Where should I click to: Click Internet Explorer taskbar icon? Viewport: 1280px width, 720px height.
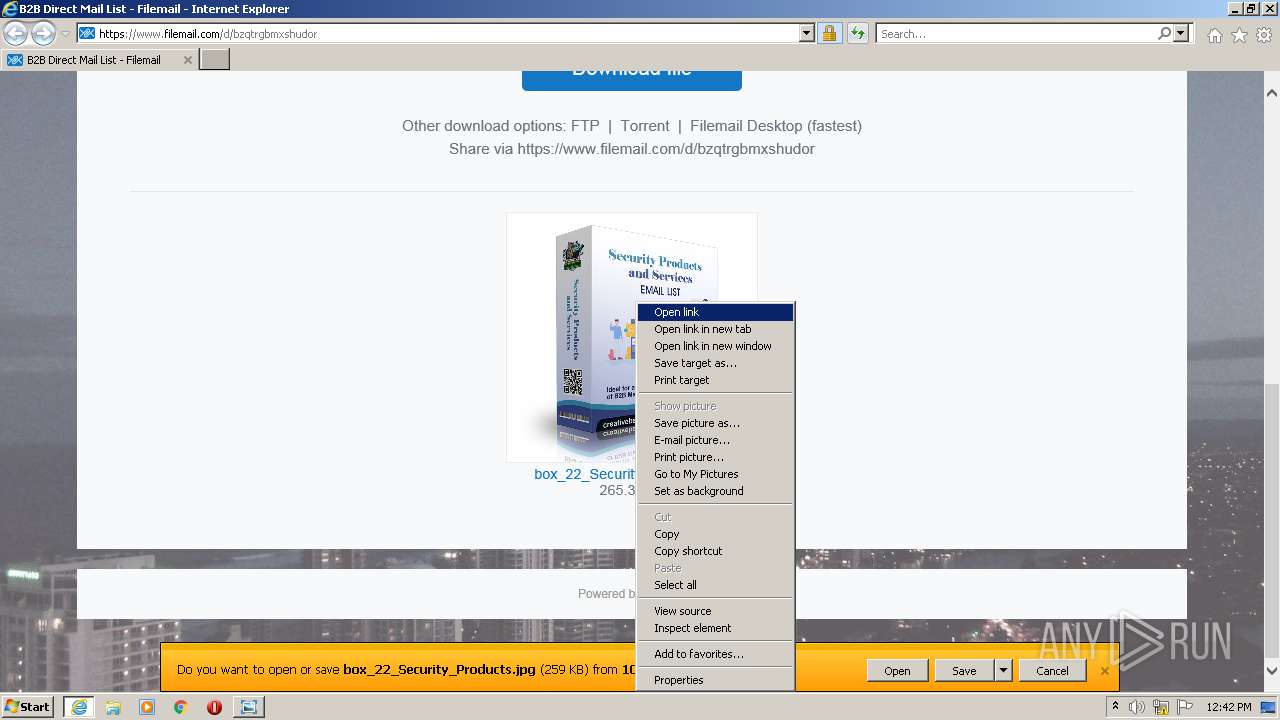tap(78, 707)
